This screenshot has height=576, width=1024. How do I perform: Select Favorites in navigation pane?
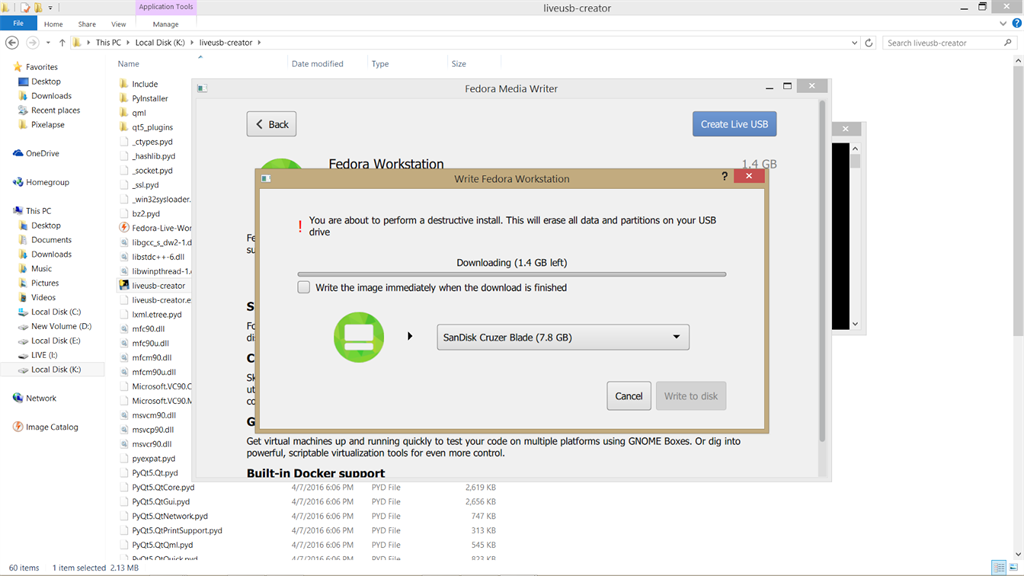click(42, 67)
